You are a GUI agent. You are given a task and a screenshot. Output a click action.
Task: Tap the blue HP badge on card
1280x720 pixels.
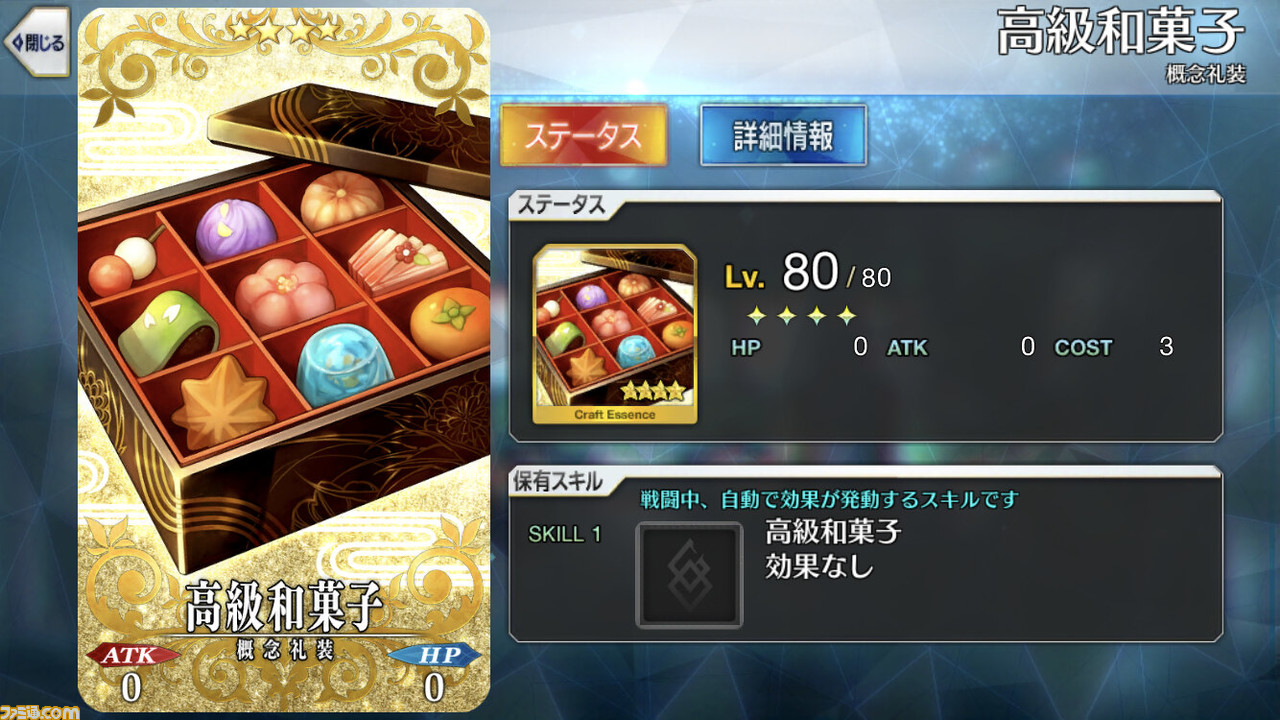point(434,655)
